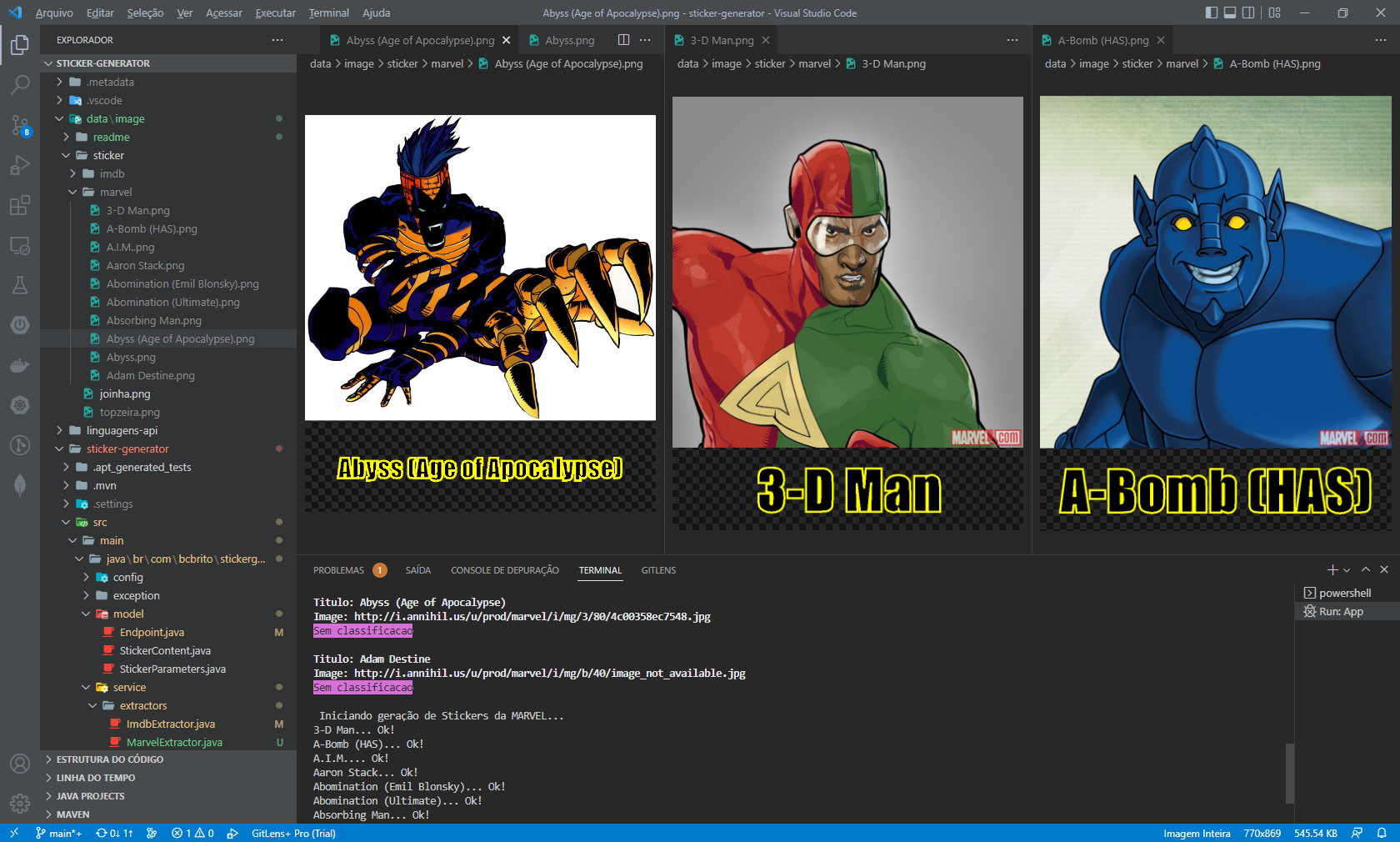The image size is (1400, 842).
Task: Open errors and warnings count in status bar
Action: click(192, 833)
